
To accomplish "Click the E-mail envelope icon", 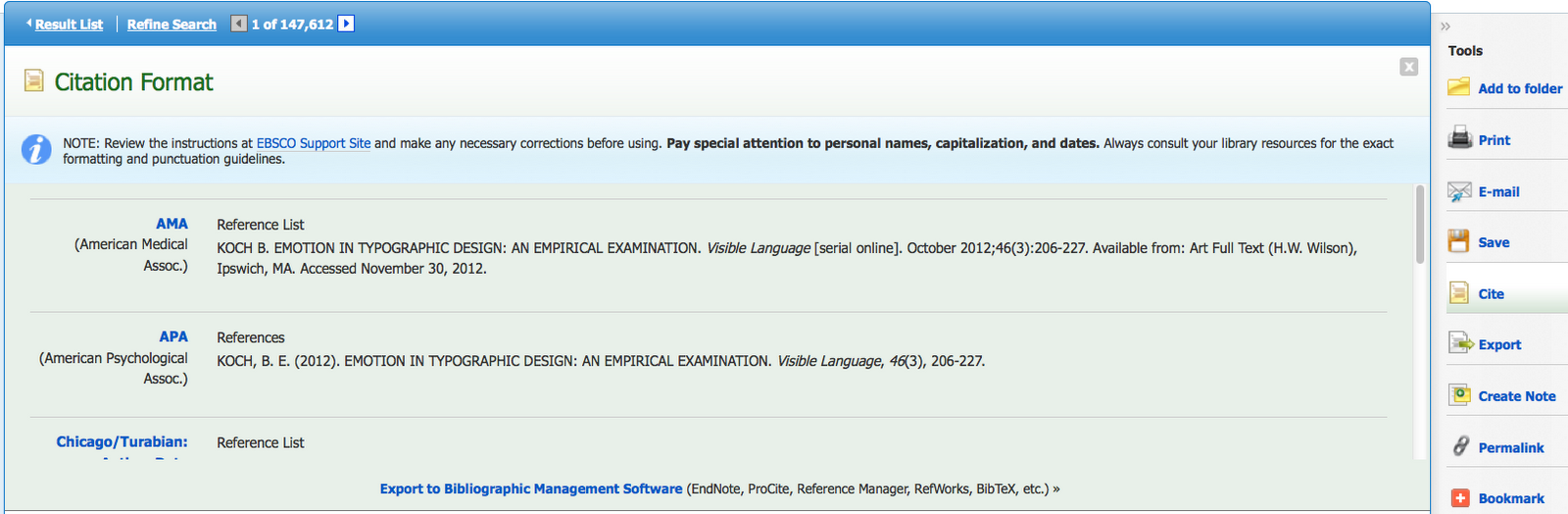I will [x=1459, y=191].
